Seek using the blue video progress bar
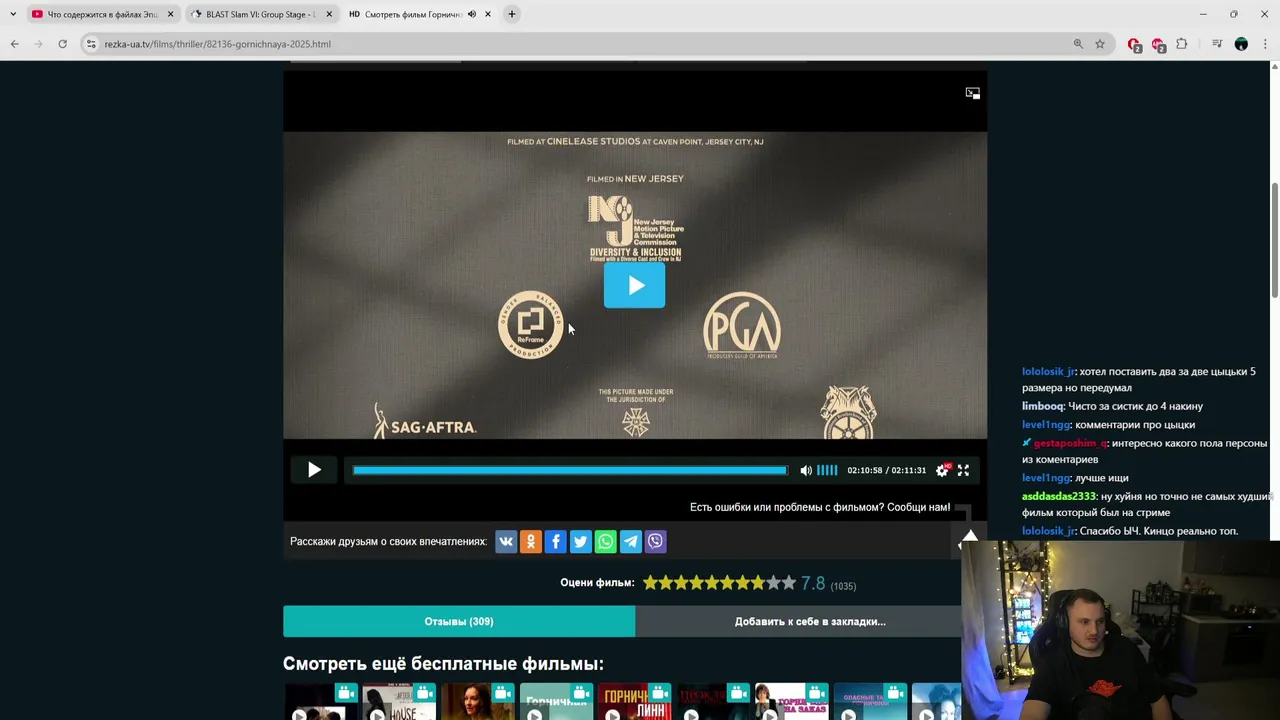 tap(570, 470)
